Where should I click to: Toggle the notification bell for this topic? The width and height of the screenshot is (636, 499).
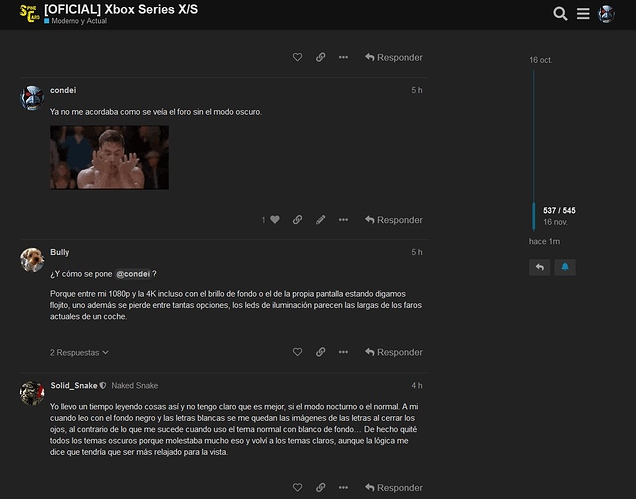565,268
